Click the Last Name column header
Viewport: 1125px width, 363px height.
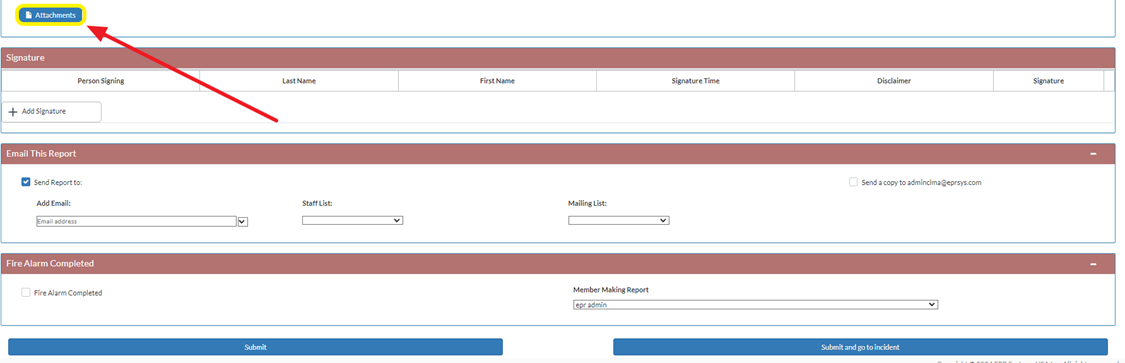tap(299, 81)
